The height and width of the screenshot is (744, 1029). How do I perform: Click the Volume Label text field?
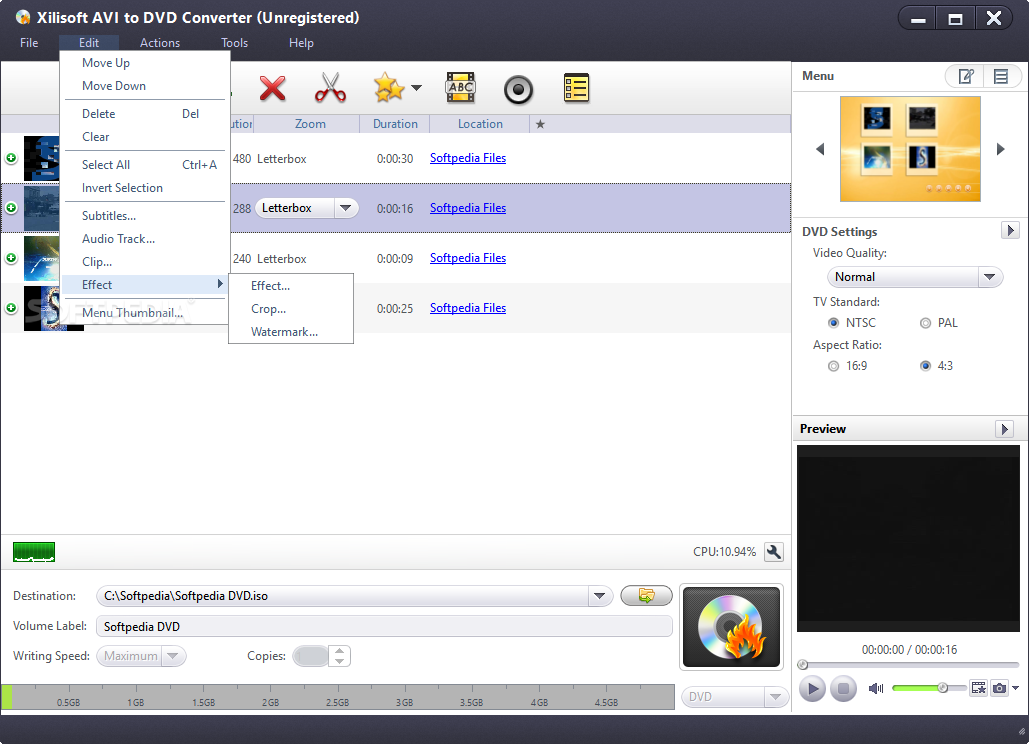click(384, 627)
